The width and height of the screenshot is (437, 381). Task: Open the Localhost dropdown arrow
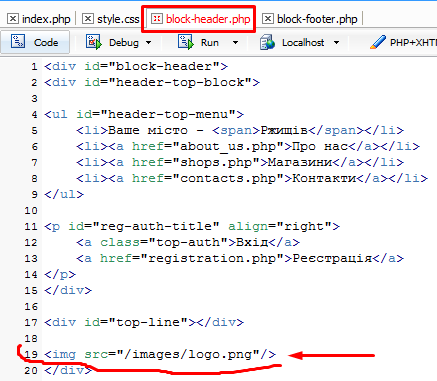click(336, 43)
